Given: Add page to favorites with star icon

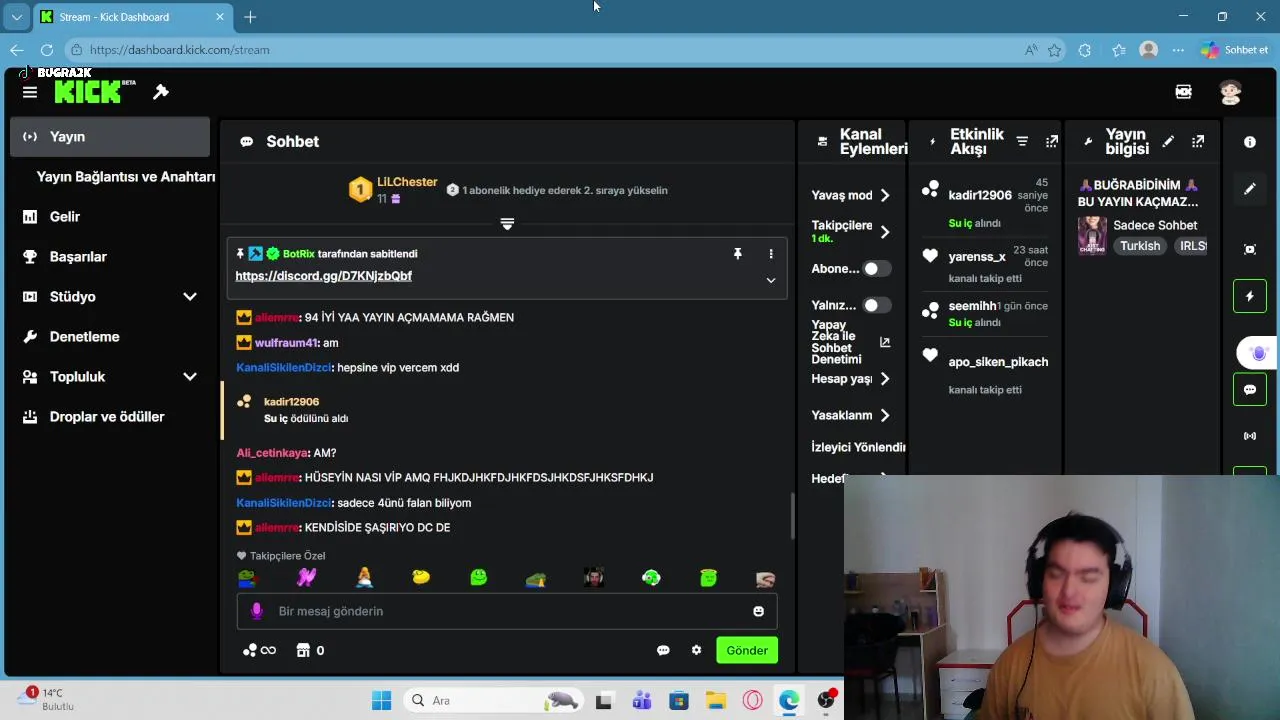Looking at the screenshot, I should [x=1054, y=50].
